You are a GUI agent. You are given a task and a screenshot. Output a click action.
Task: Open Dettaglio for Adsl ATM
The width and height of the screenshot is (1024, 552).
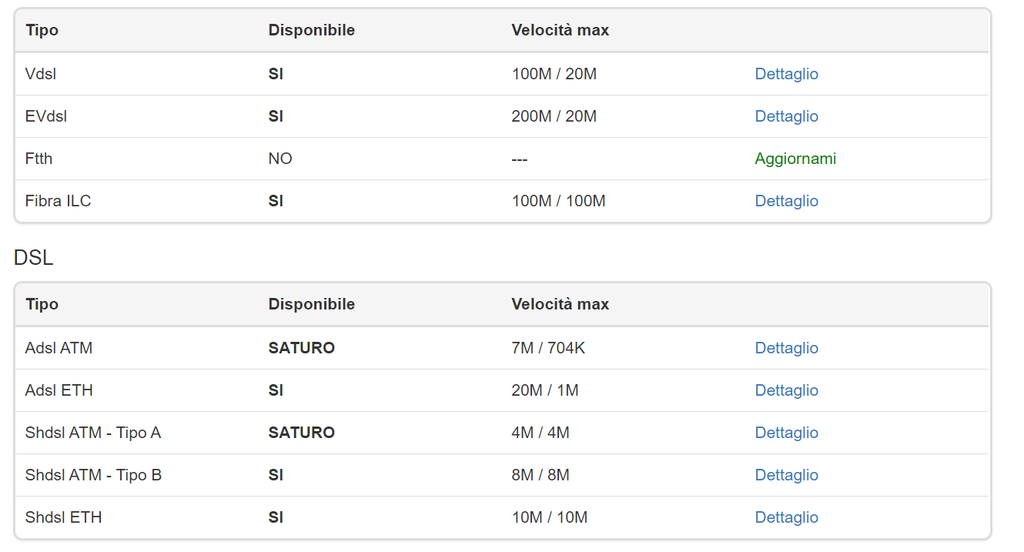point(786,348)
